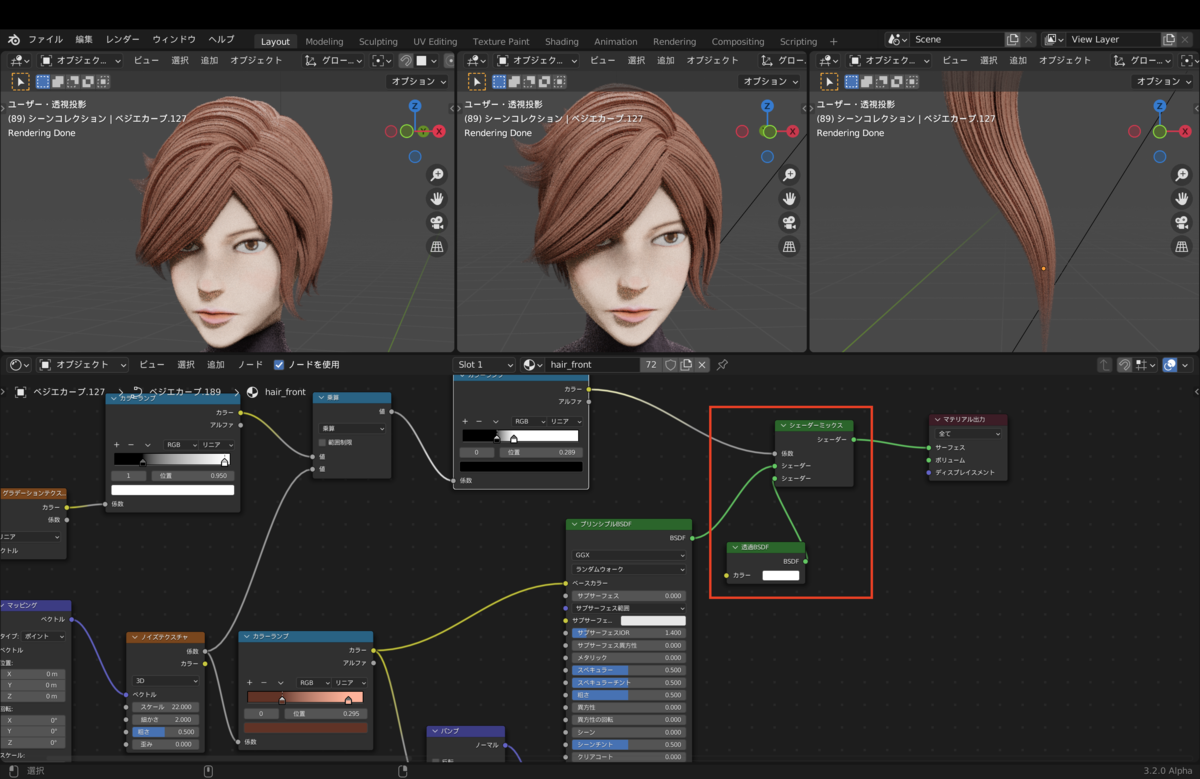Open Slot 1 material slot dropdown
Image resolution: width=1200 pixels, height=779 pixels.
tap(485, 365)
